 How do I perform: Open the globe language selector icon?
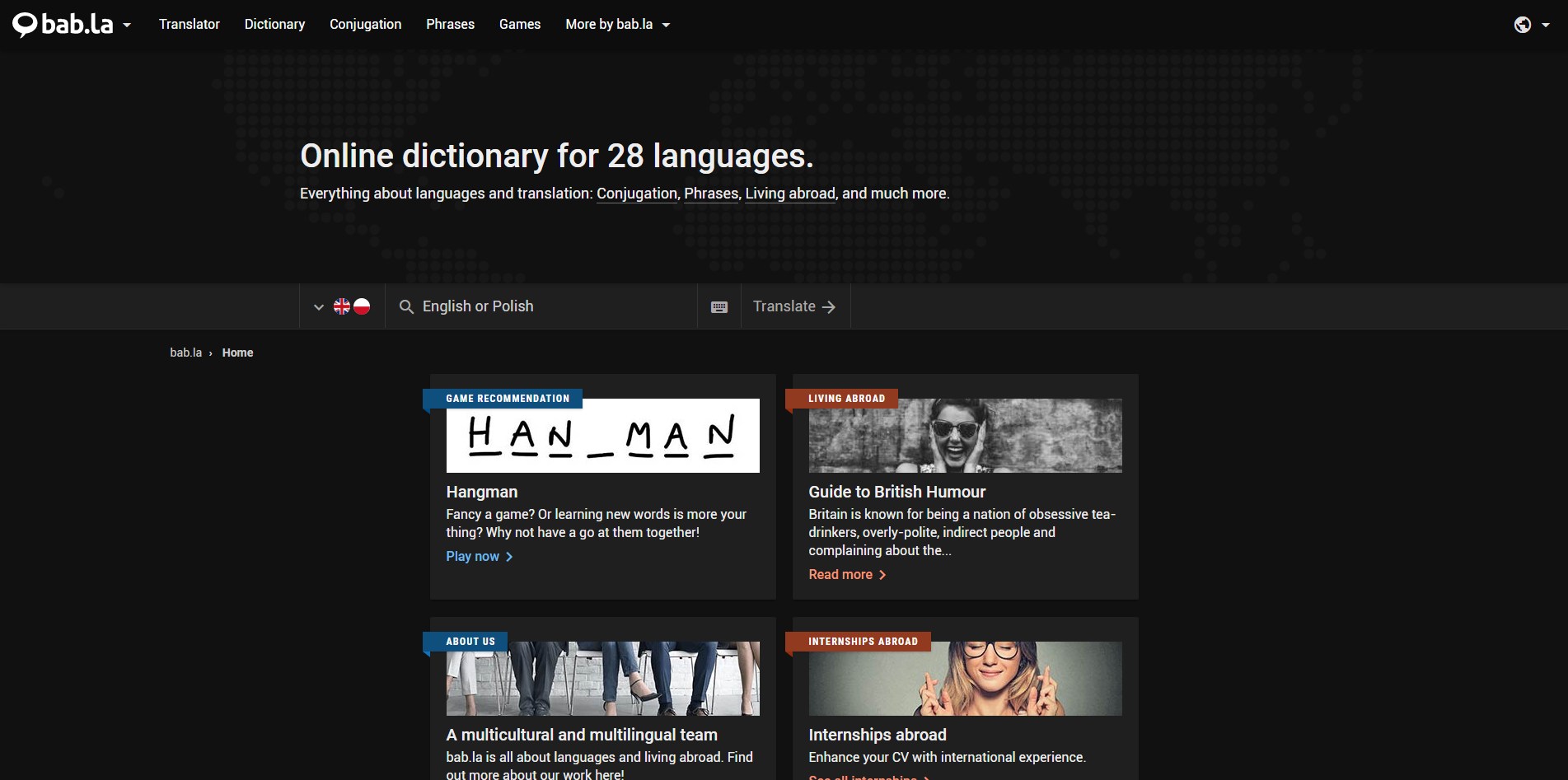(1523, 25)
